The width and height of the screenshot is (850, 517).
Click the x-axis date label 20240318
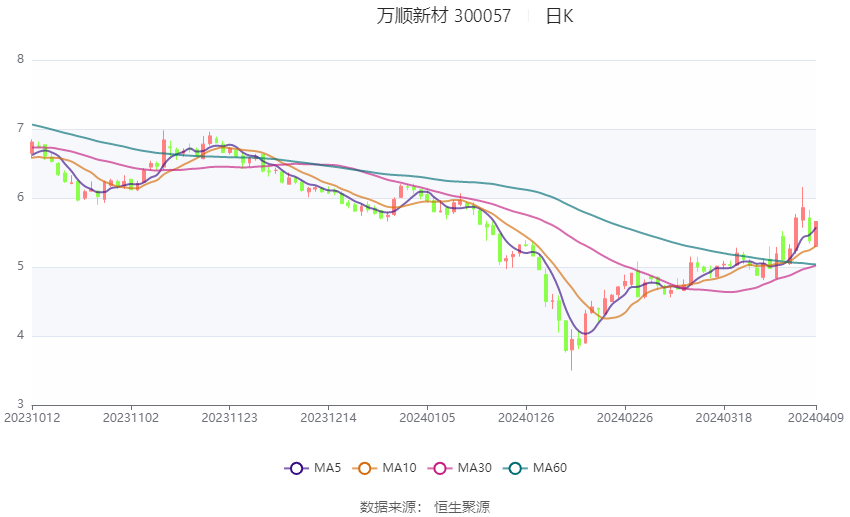[723, 418]
